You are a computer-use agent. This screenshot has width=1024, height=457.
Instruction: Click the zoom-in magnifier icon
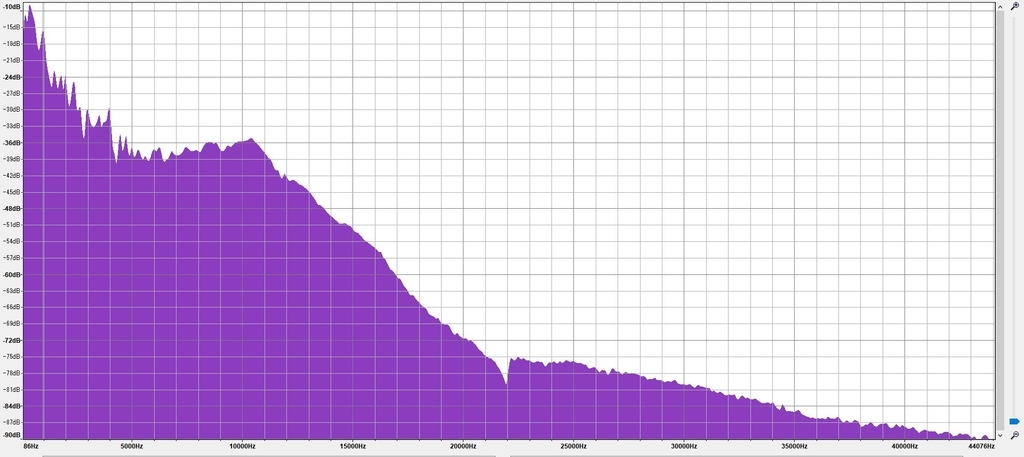[1014, 6]
